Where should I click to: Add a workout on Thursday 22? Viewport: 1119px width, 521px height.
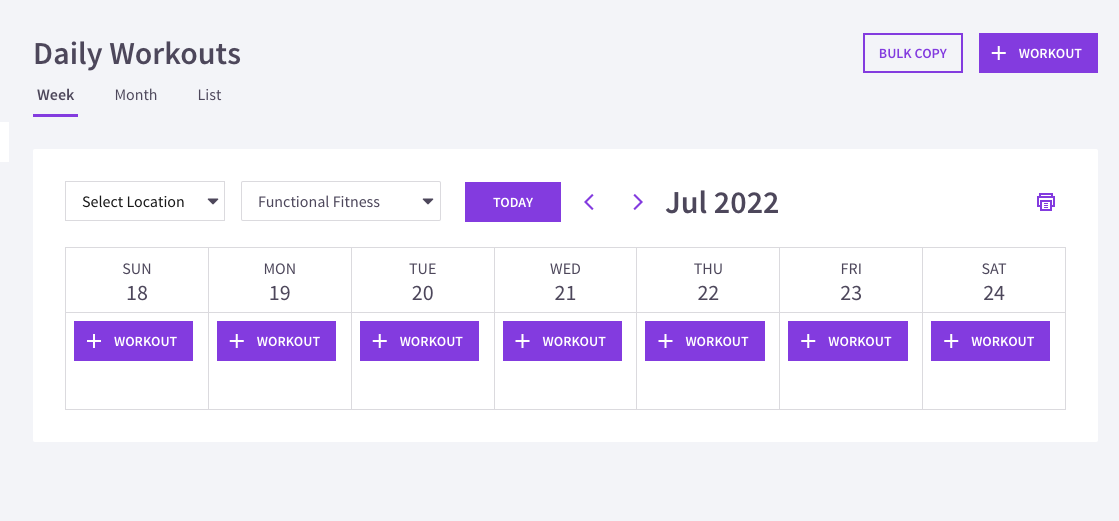coord(705,341)
